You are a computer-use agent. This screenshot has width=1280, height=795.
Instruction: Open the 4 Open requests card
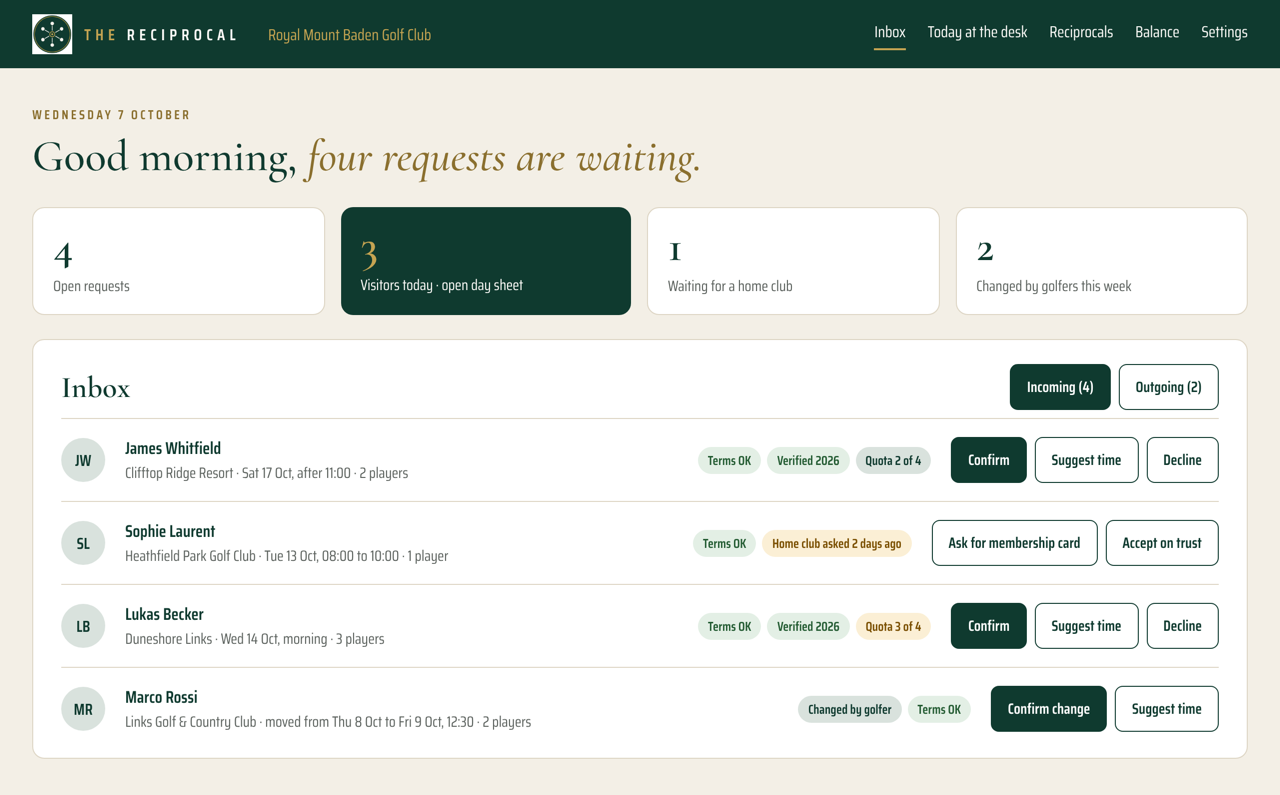coord(179,261)
